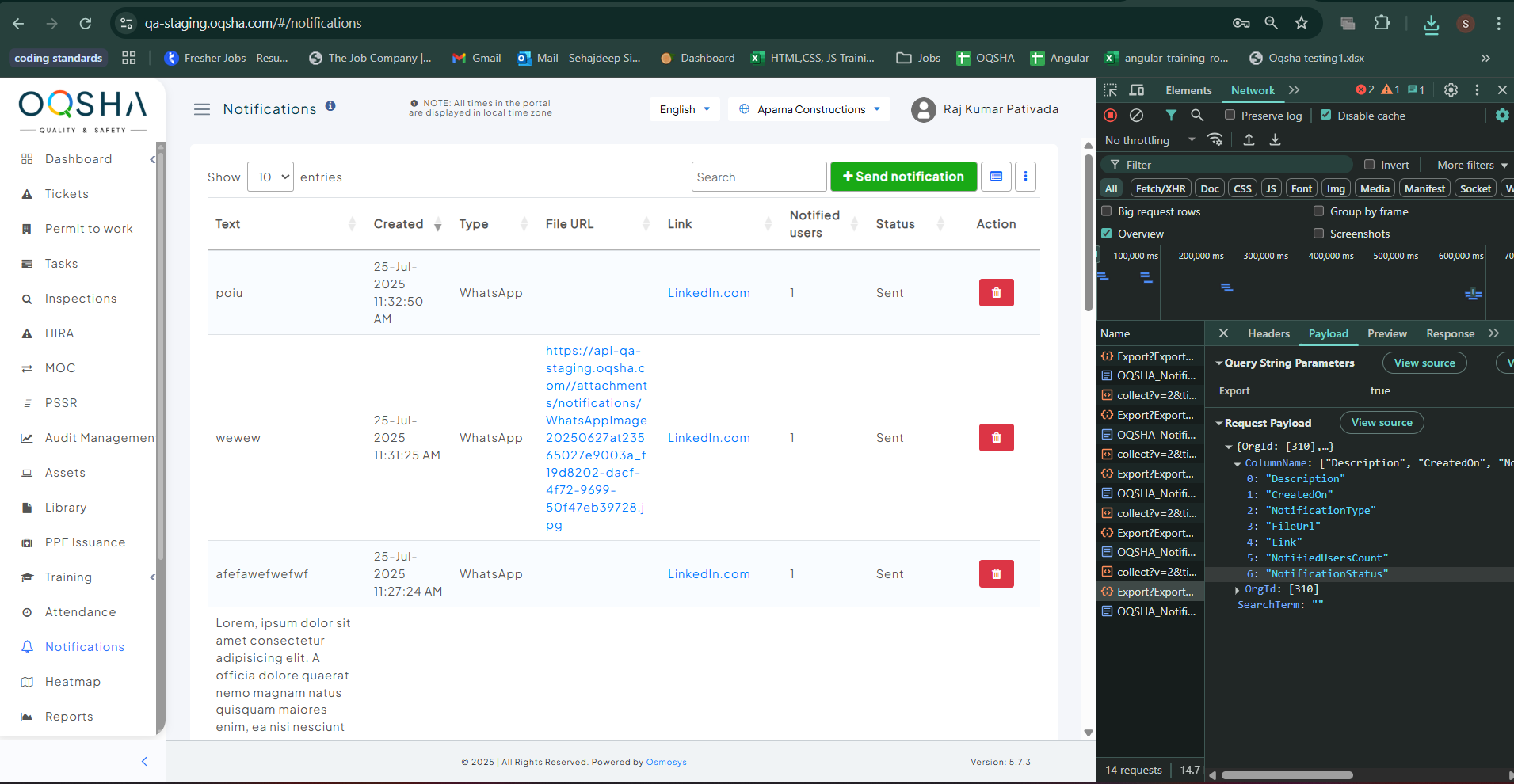This screenshot has height=784, width=1514.
Task: Open the English language dropdown
Action: [x=685, y=109]
